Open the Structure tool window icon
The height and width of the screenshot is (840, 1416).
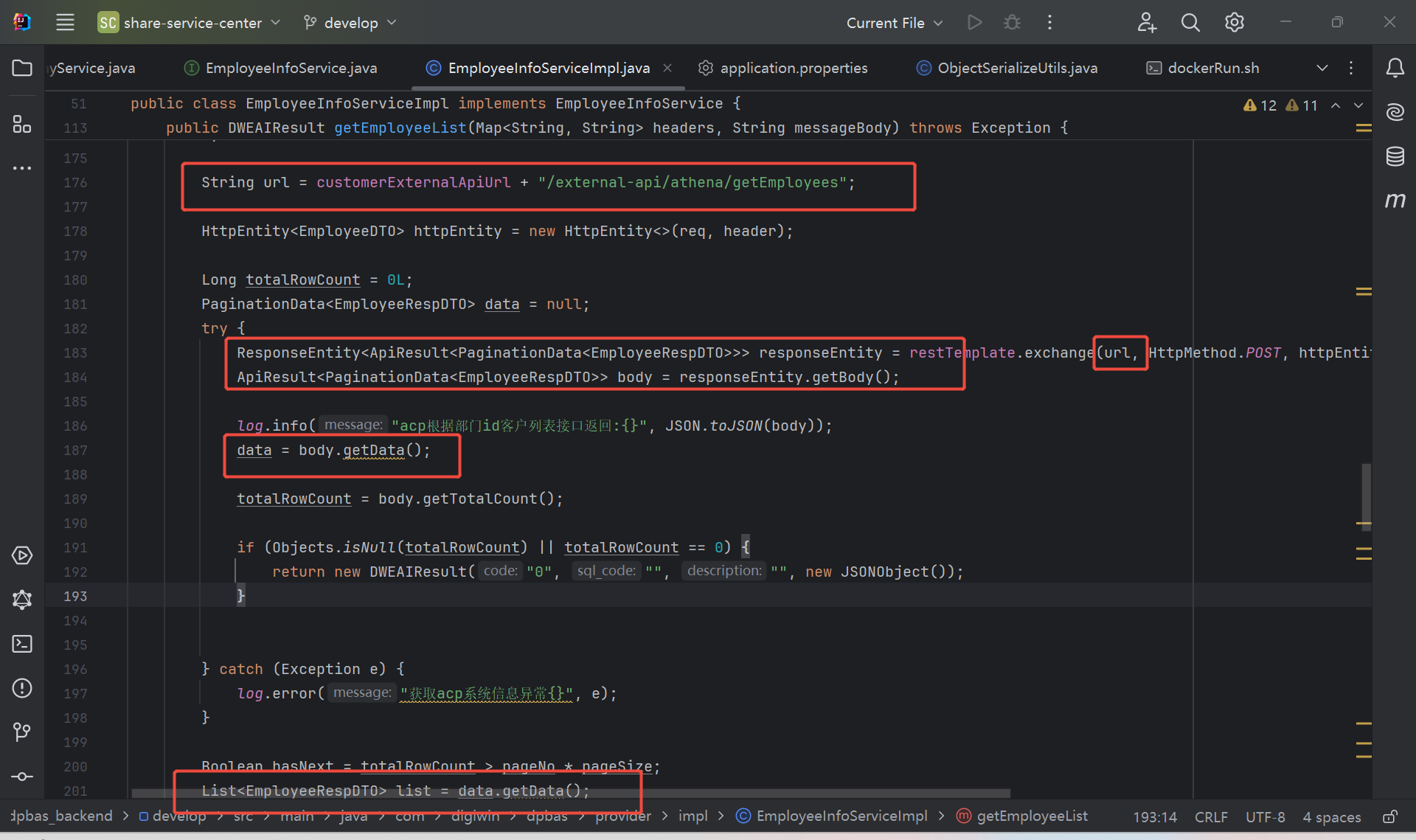click(x=22, y=124)
